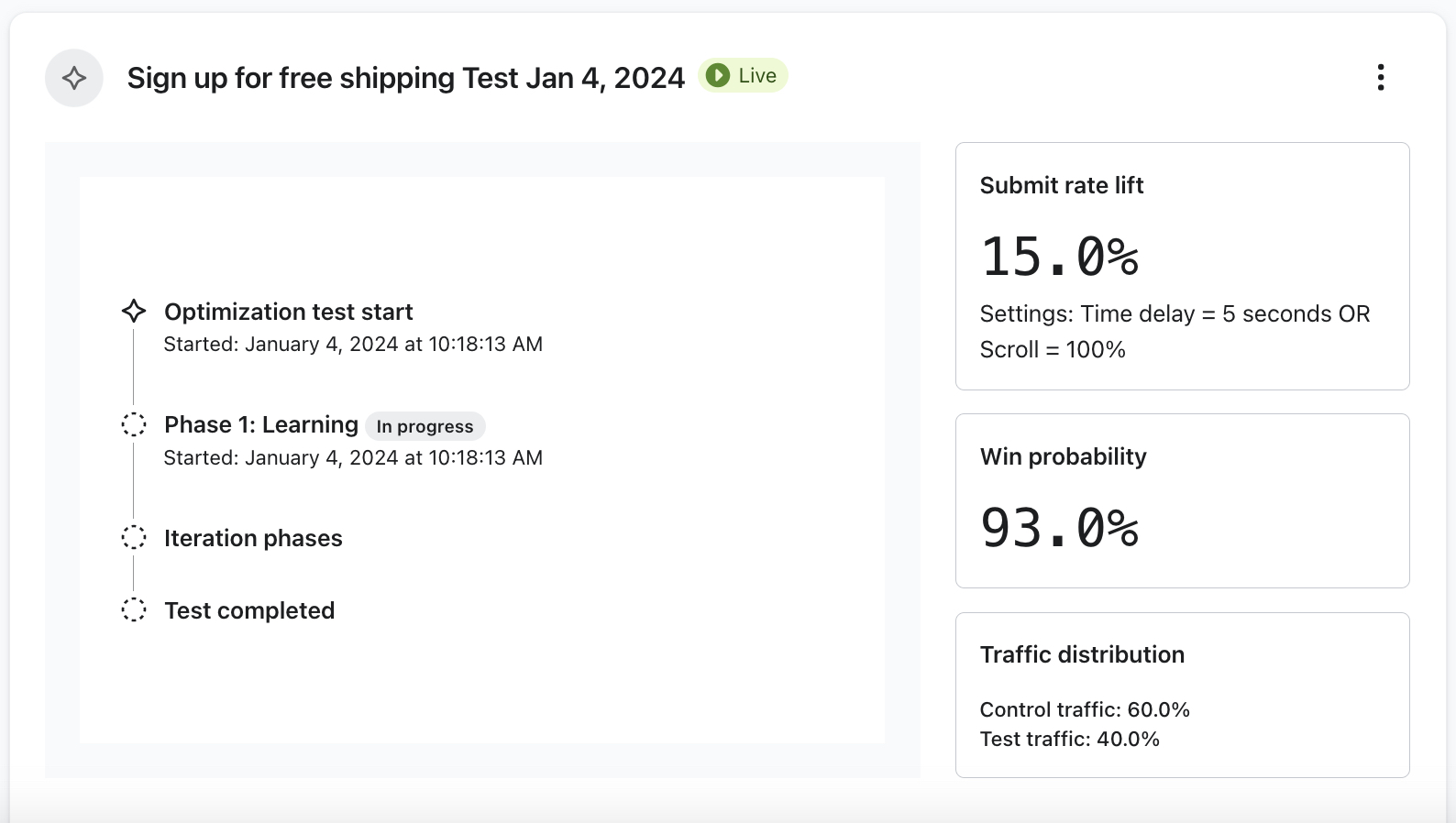Expand the Test completed milestone details
This screenshot has width=1456, height=823.
coord(248,609)
